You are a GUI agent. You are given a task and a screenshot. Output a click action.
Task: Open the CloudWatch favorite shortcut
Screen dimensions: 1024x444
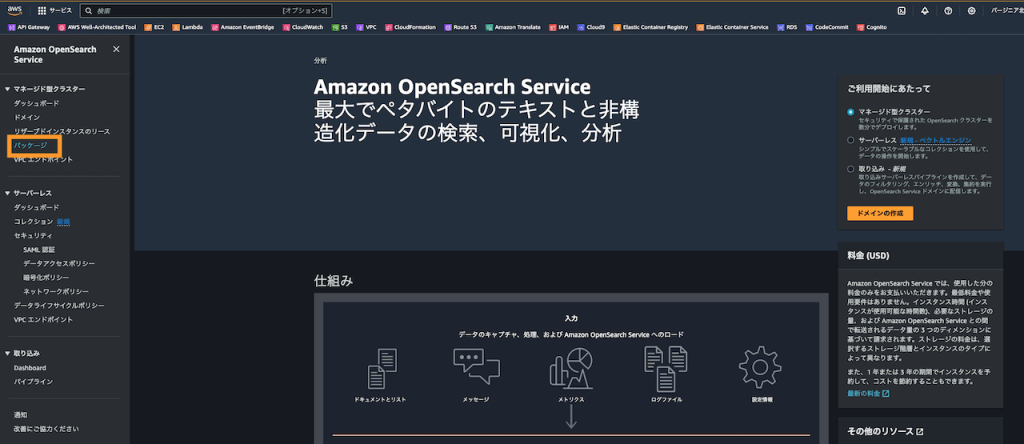(303, 27)
